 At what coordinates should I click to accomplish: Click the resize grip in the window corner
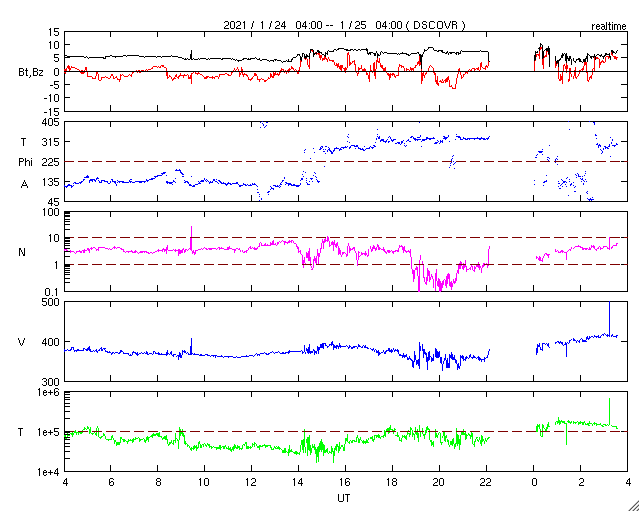click(633, 506)
